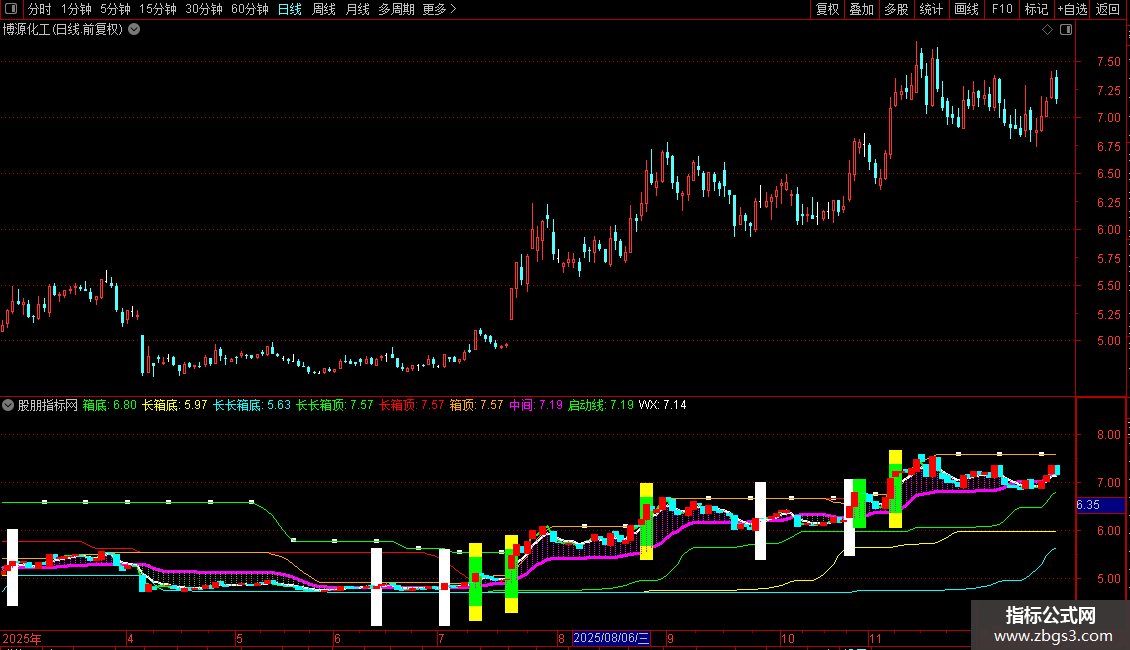The image size is (1130, 650).
Task: Switch to the 分时 intraday view
Action: 39,9
